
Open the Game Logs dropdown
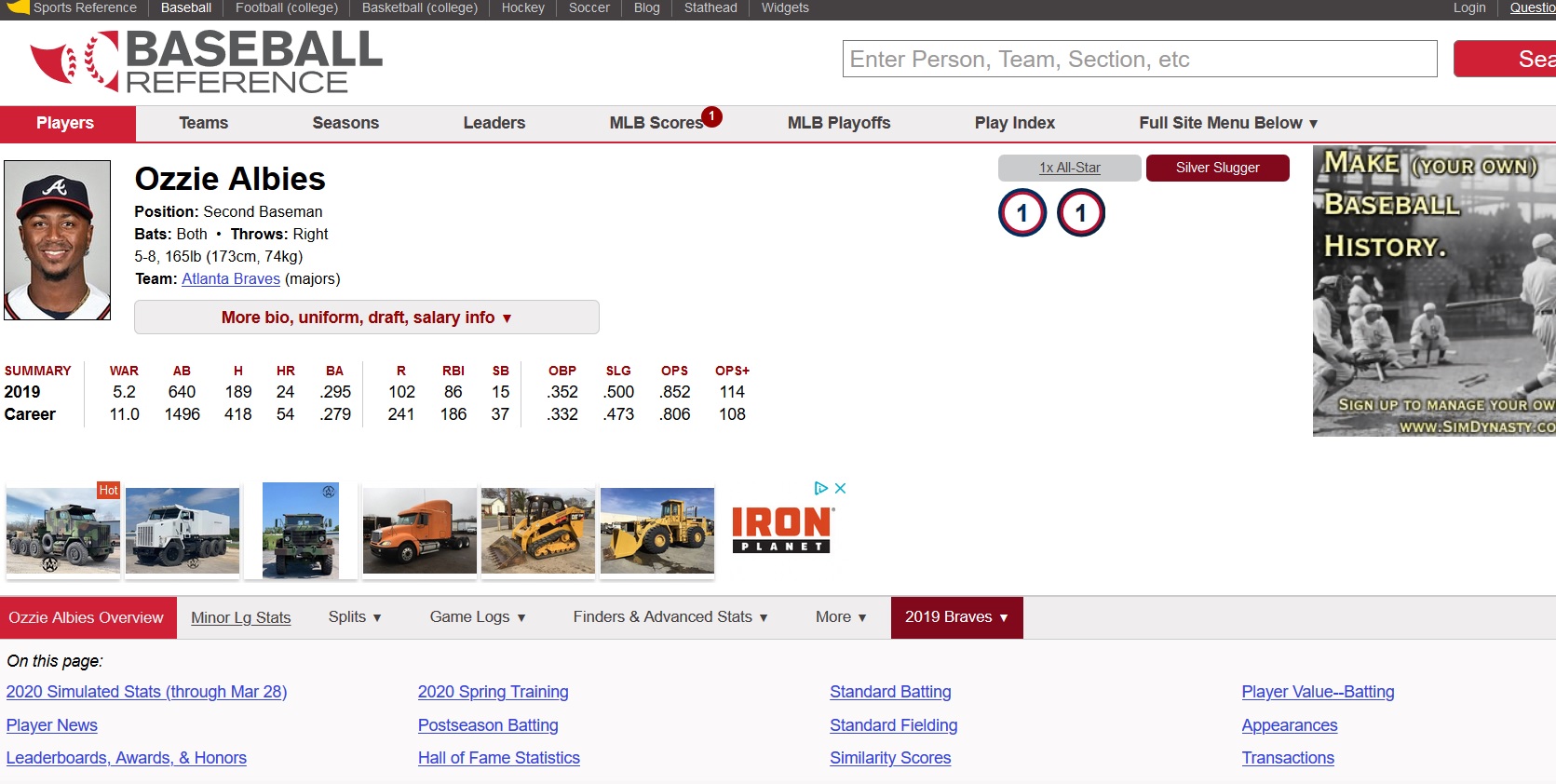[x=478, y=616]
